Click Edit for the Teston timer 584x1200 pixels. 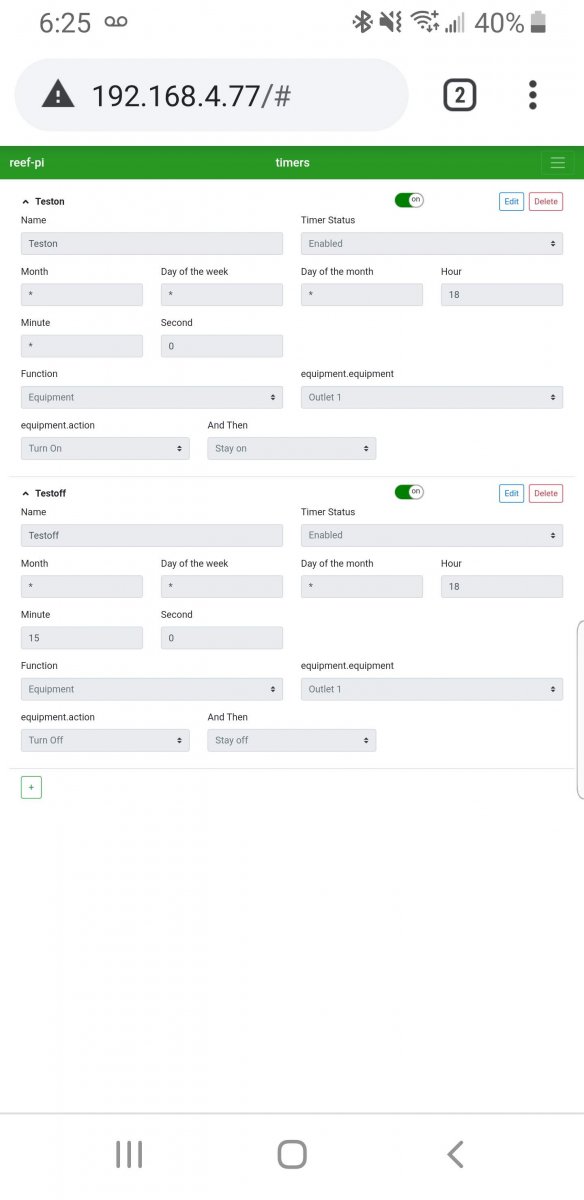pyautogui.click(x=511, y=201)
